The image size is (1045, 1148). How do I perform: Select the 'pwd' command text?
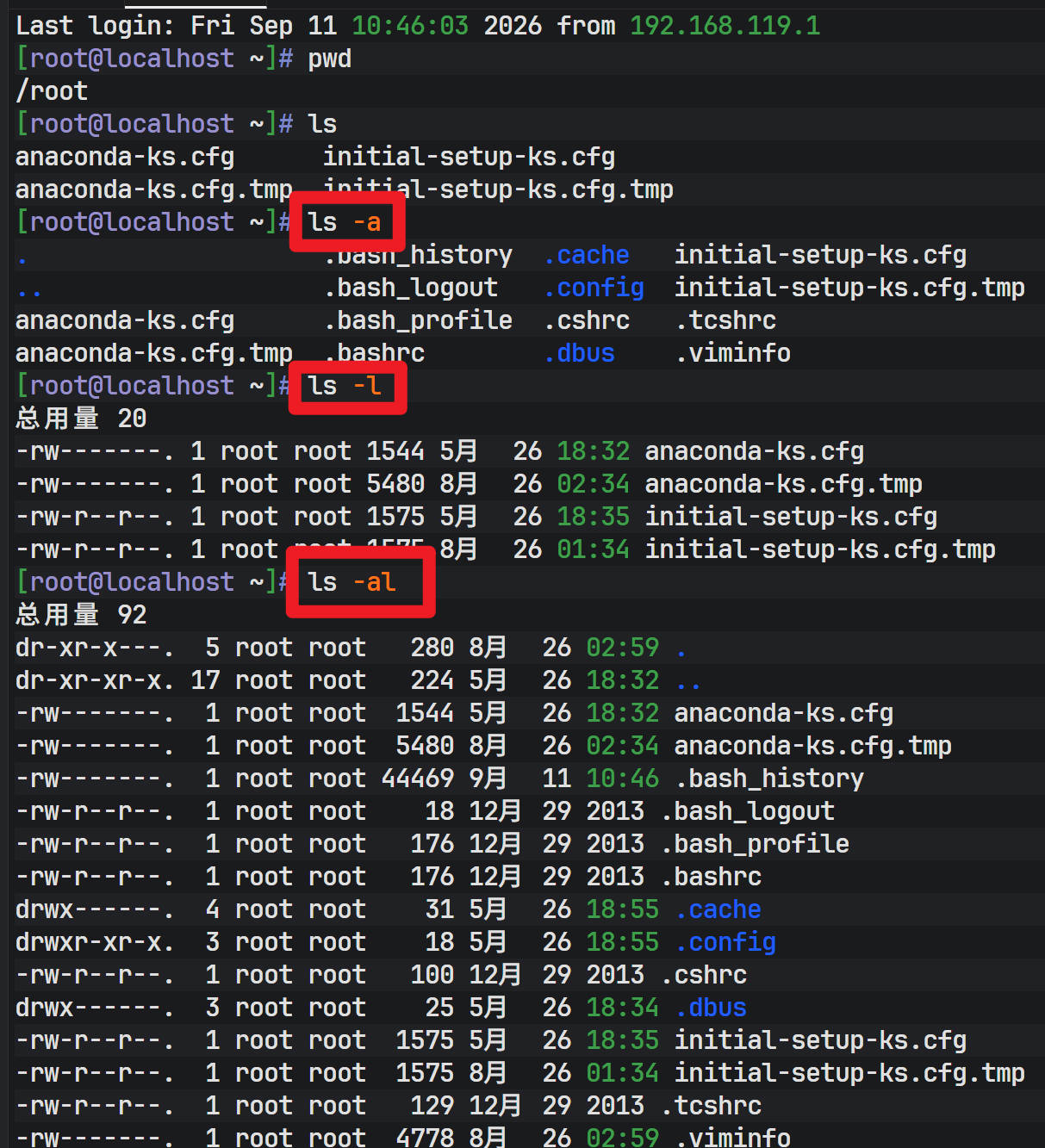pos(329,59)
